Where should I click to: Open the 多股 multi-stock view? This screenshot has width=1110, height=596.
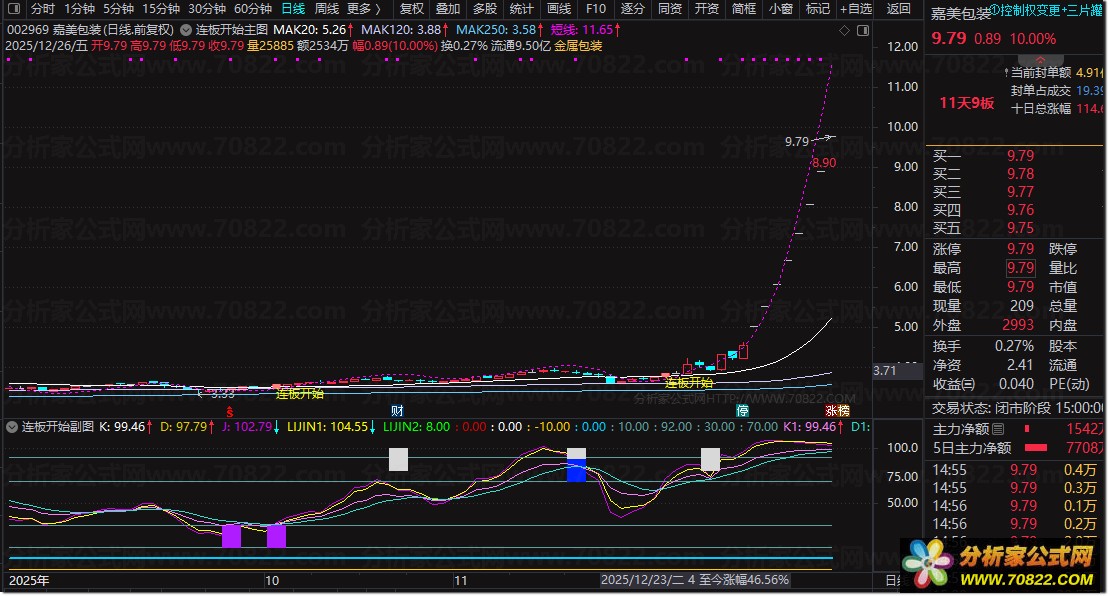[485, 8]
